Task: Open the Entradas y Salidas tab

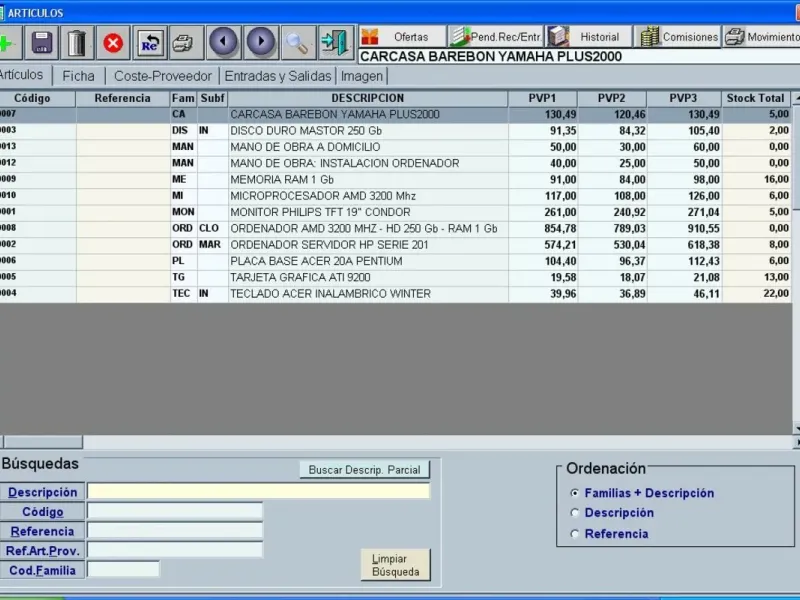Action: click(x=278, y=75)
